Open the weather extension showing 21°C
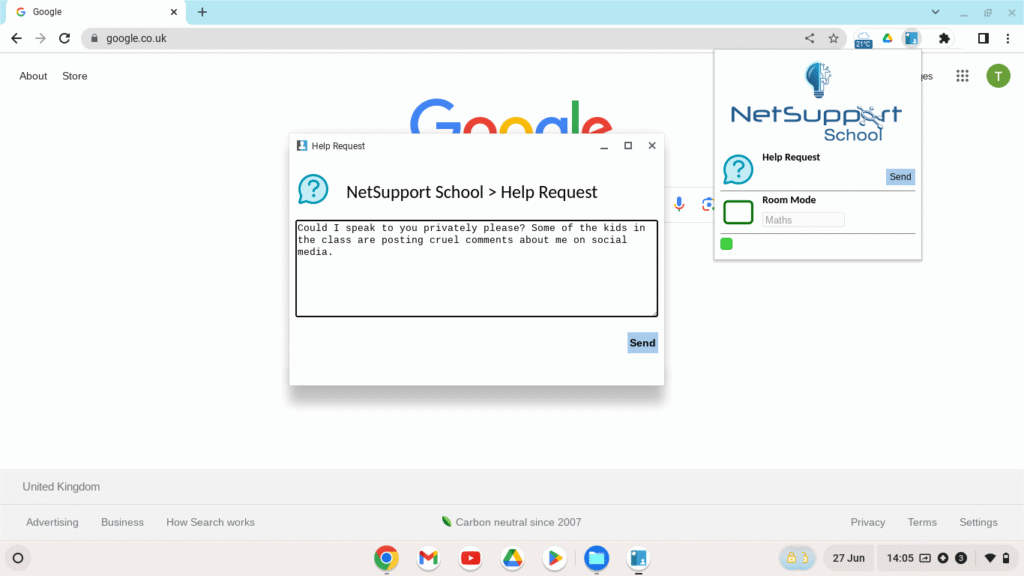Image resolution: width=1024 pixels, height=576 pixels. click(863, 39)
